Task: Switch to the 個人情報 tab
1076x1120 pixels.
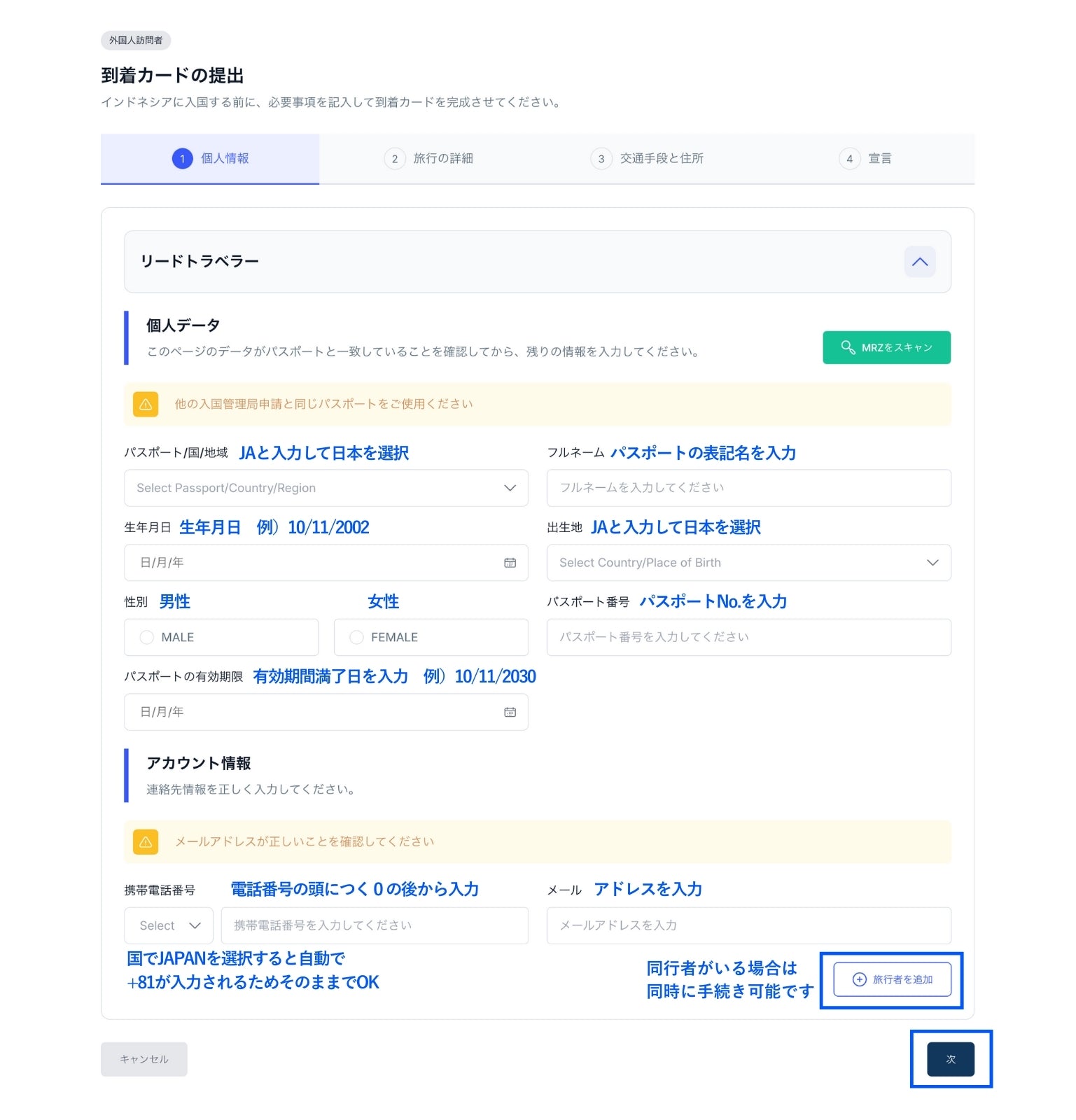Action: pyautogui.click(x=211, y=159)
